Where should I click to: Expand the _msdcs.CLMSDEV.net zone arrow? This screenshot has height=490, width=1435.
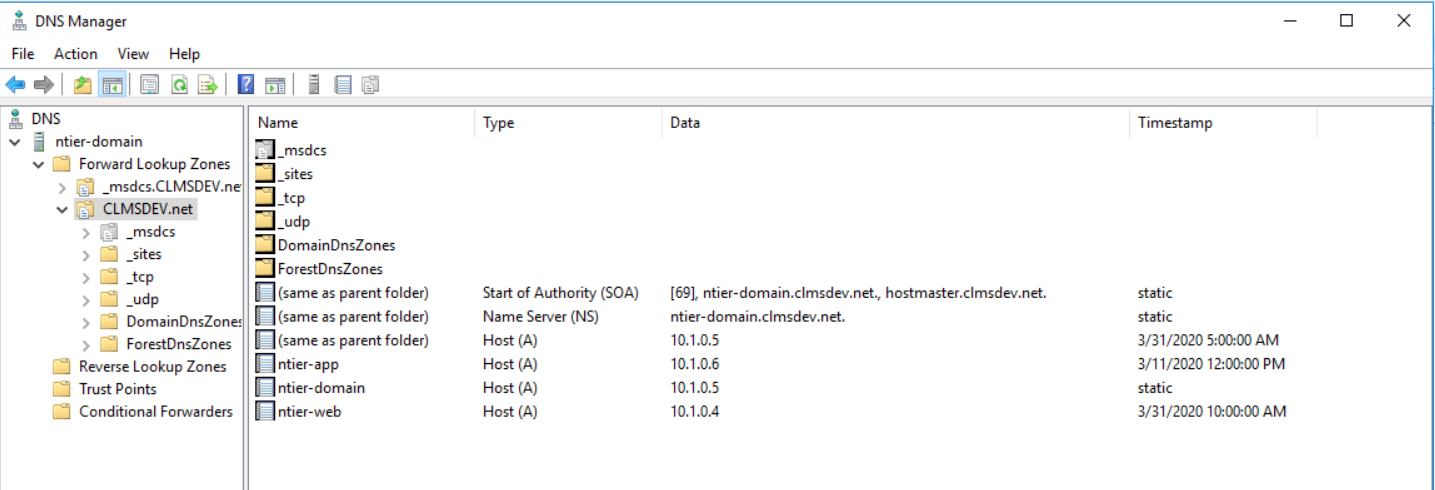[x=62, y=187]
